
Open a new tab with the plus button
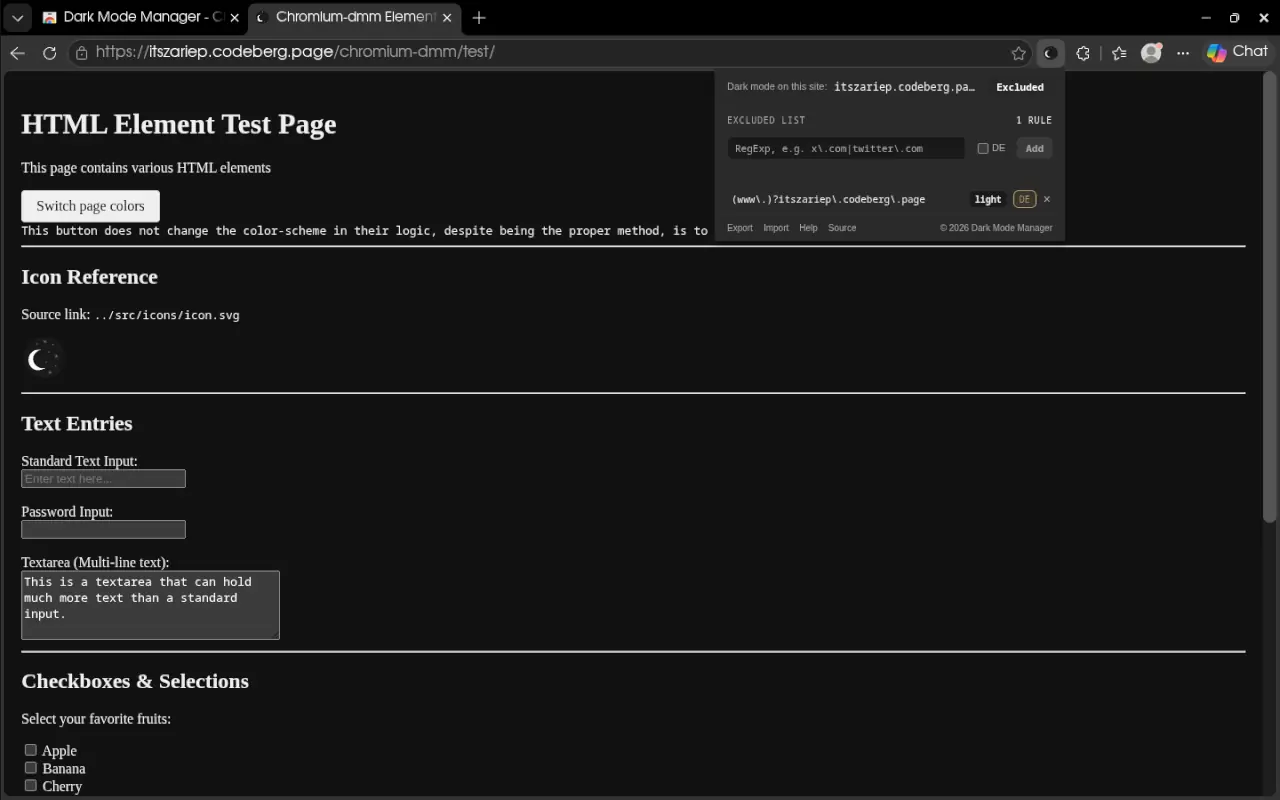click(x=479, y=17)
